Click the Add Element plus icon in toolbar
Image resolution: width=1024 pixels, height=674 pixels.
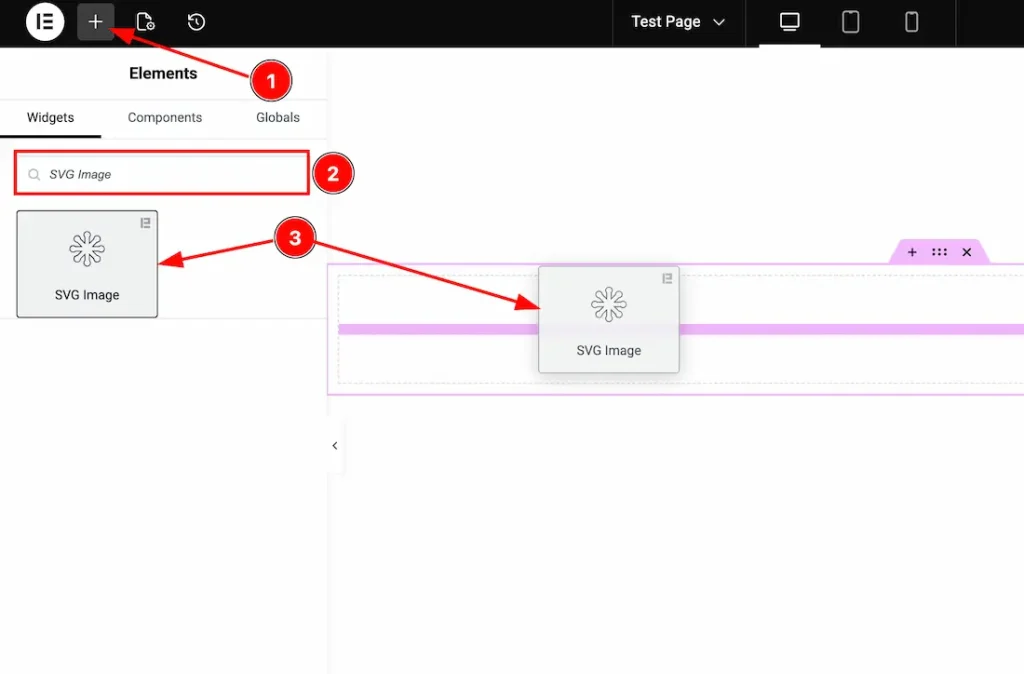(96, 21)
